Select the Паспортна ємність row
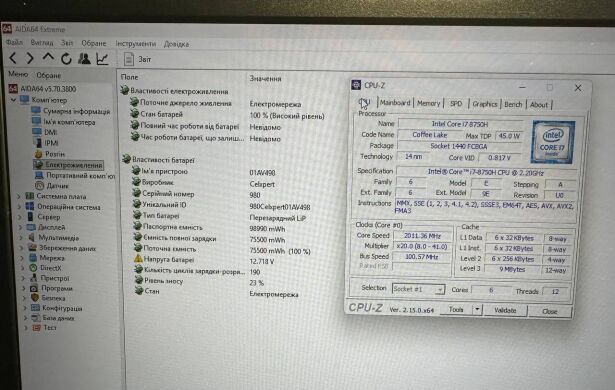Screen dimensions: 615x390 point(209,228)
